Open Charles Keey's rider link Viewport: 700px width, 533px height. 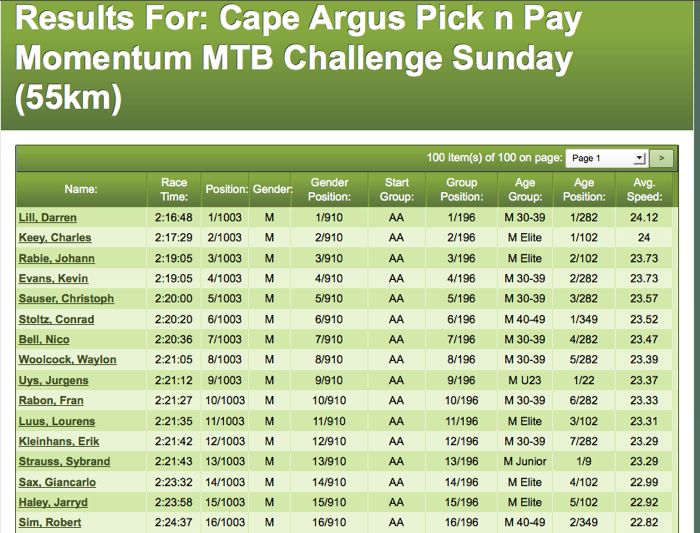(55, 238)
